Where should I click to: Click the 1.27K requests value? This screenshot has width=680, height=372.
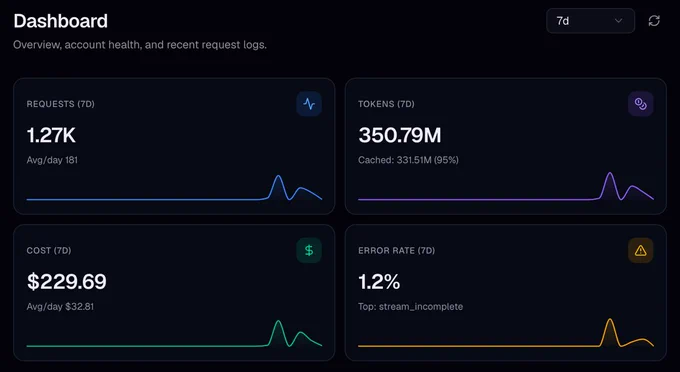(x=51, y=135)
